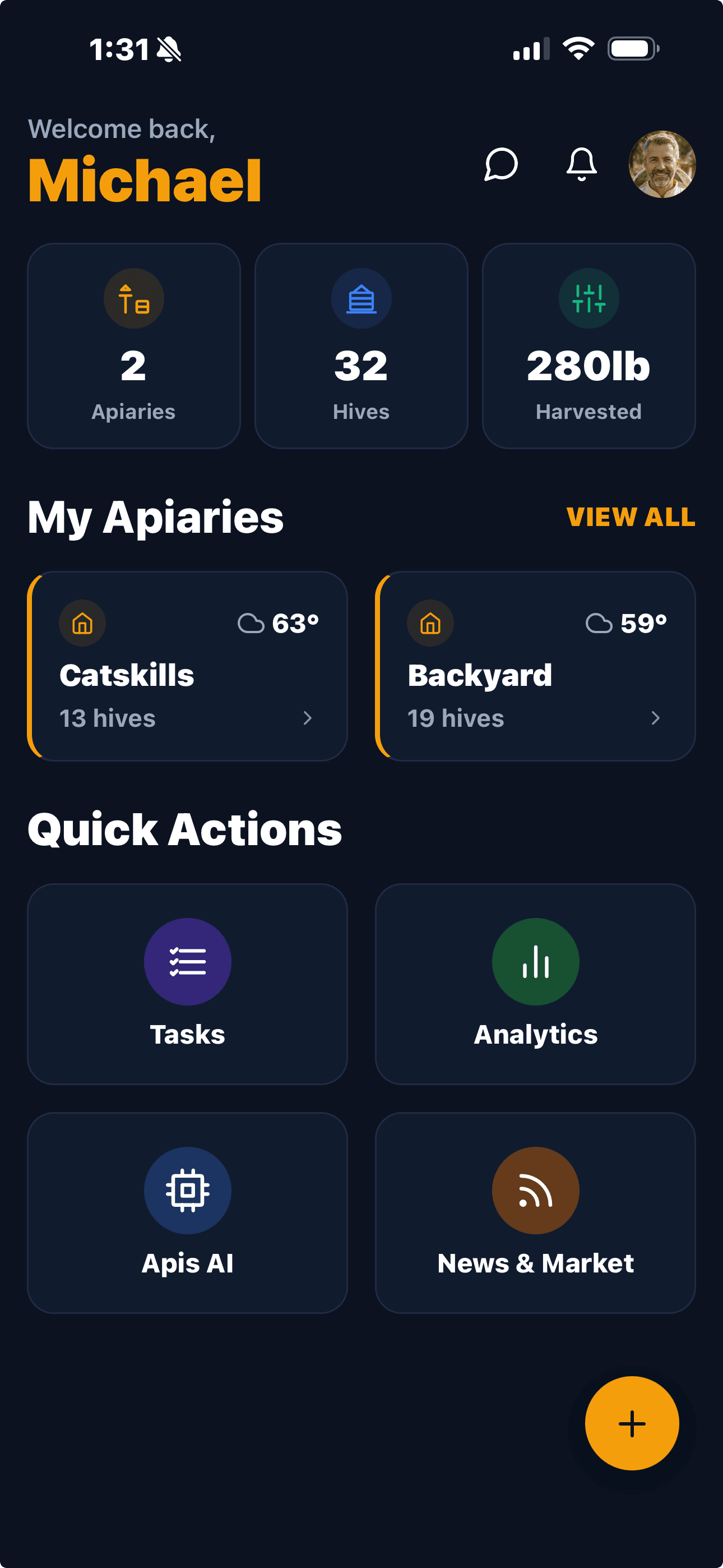Select the Analytics bar chart icon

[x=535, y=961]
